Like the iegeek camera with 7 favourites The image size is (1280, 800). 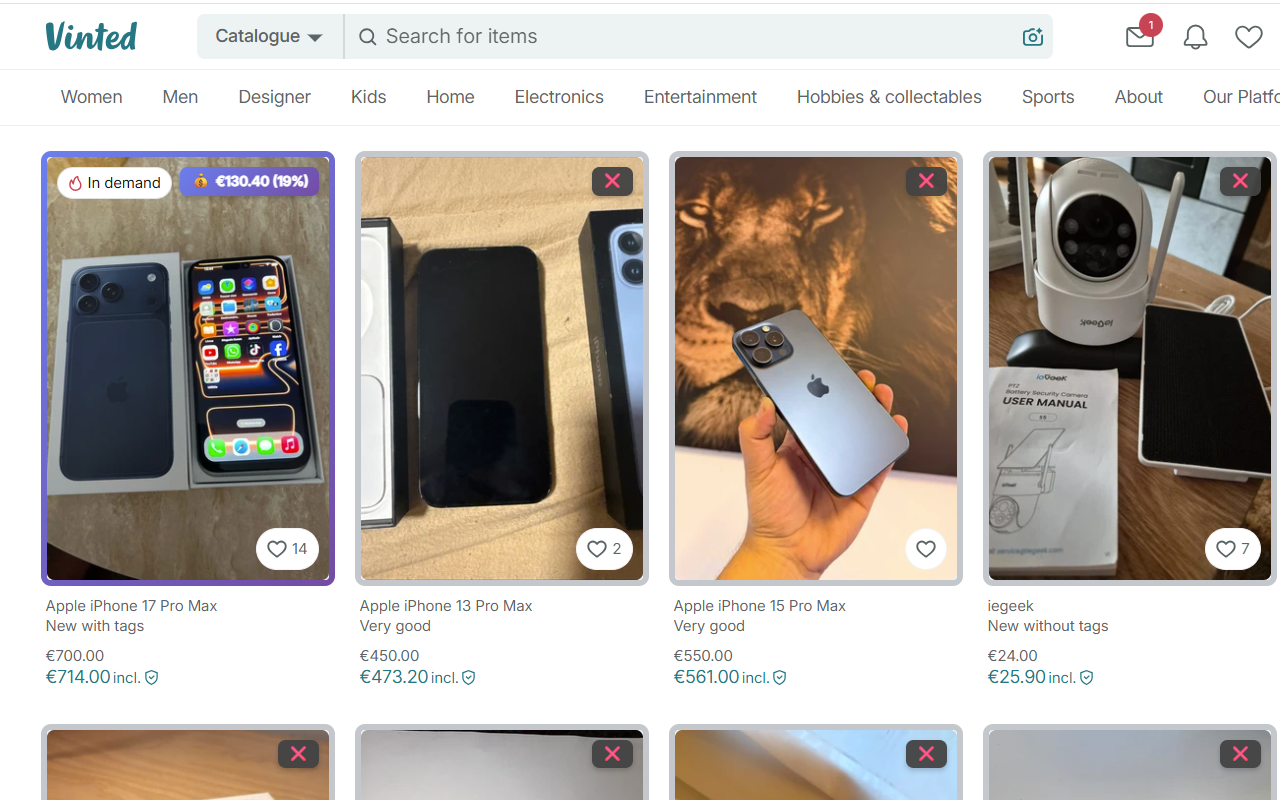1233,549
